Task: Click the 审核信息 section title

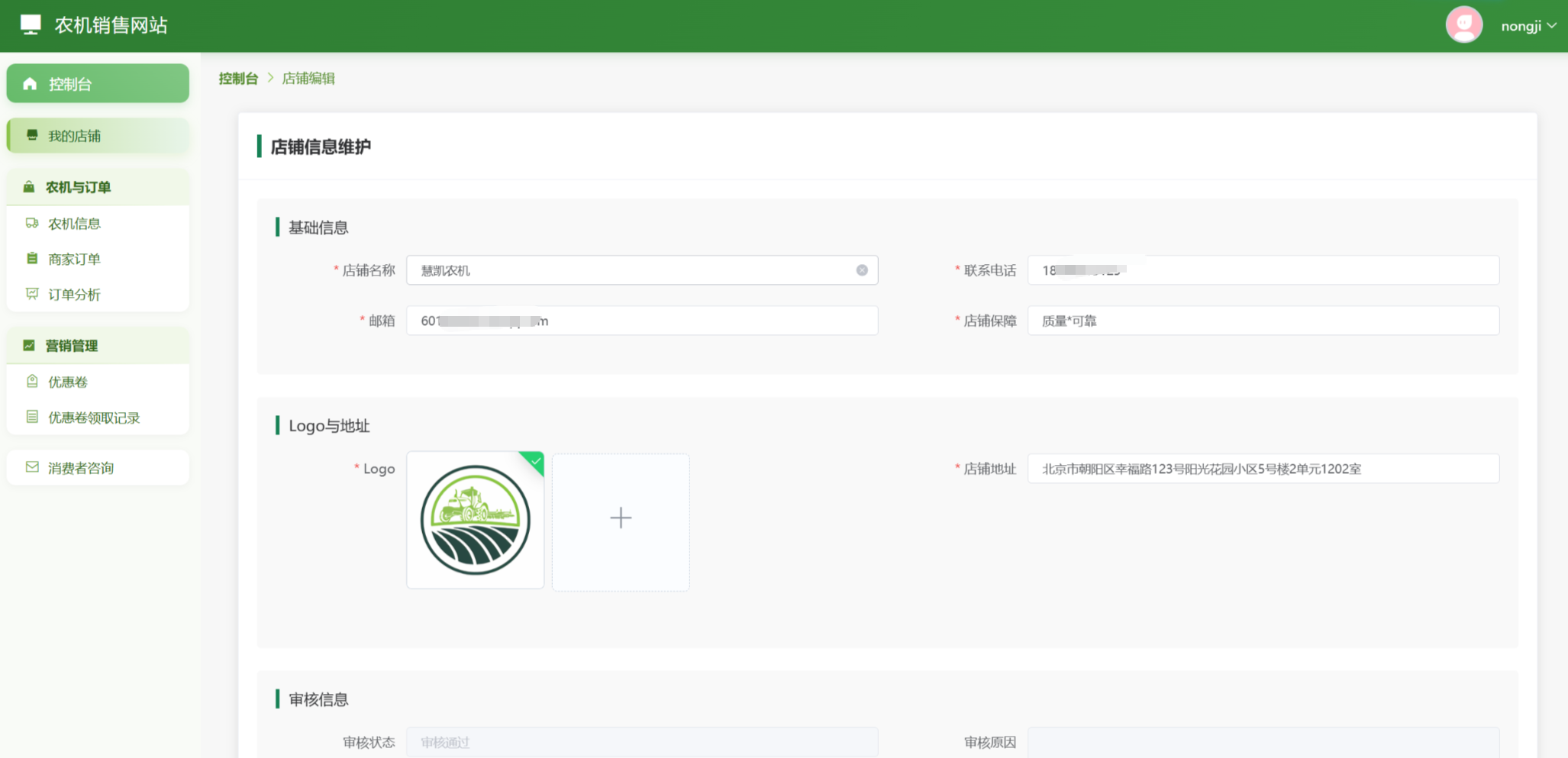Action: (x=318, y=699)
